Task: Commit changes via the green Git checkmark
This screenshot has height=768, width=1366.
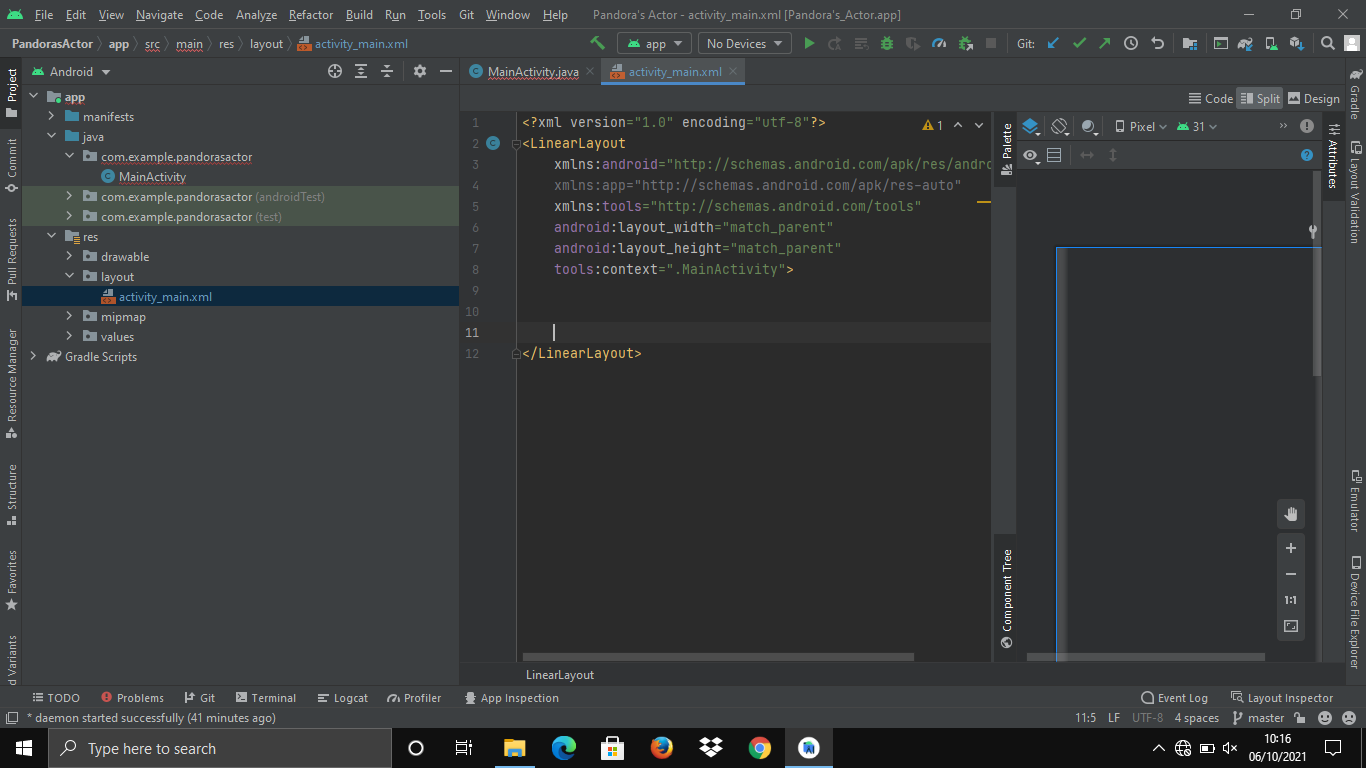Action: (x=1079, y=44)
